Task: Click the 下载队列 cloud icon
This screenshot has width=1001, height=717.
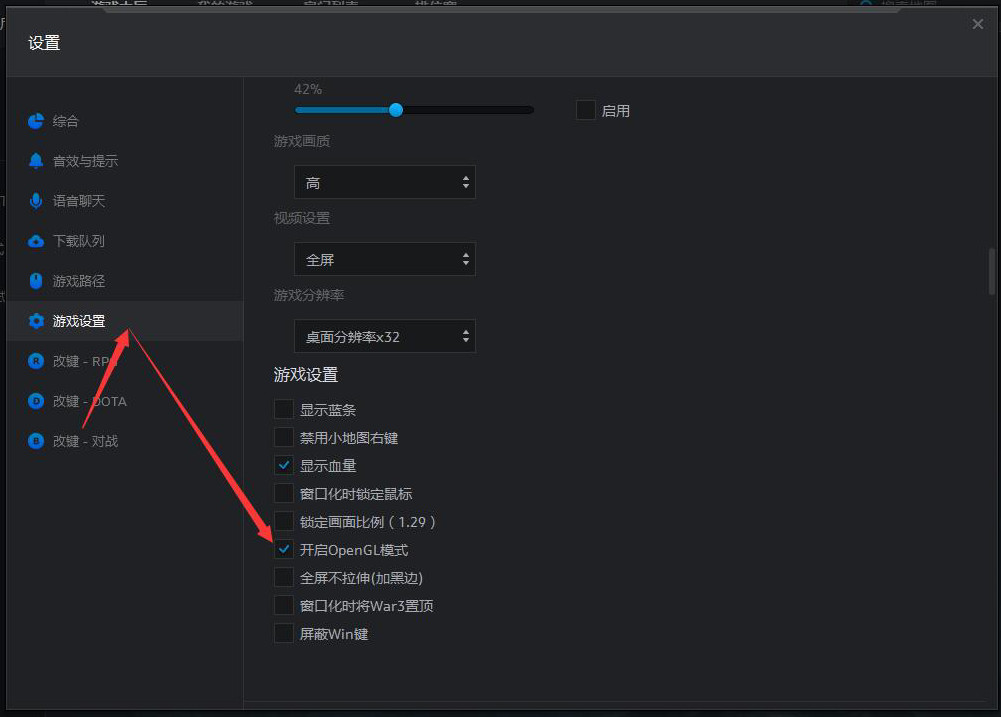Action: point(36,241)
